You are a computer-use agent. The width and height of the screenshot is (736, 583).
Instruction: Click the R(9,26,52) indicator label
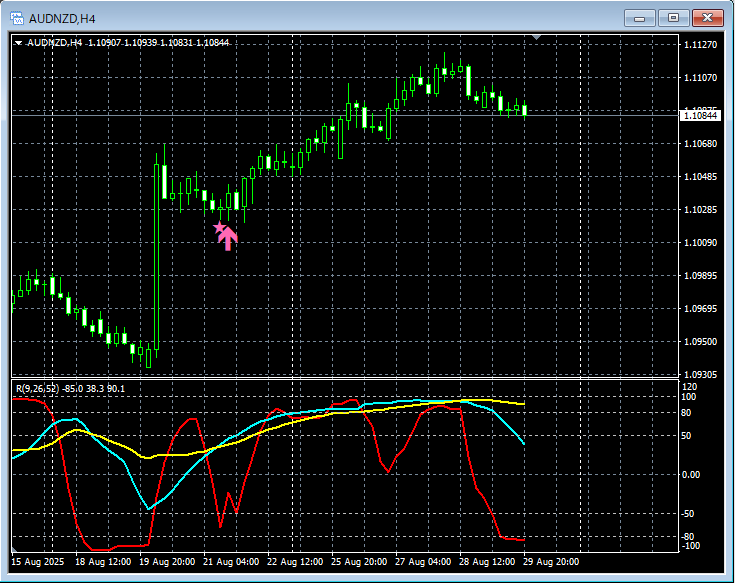[36, 388]
